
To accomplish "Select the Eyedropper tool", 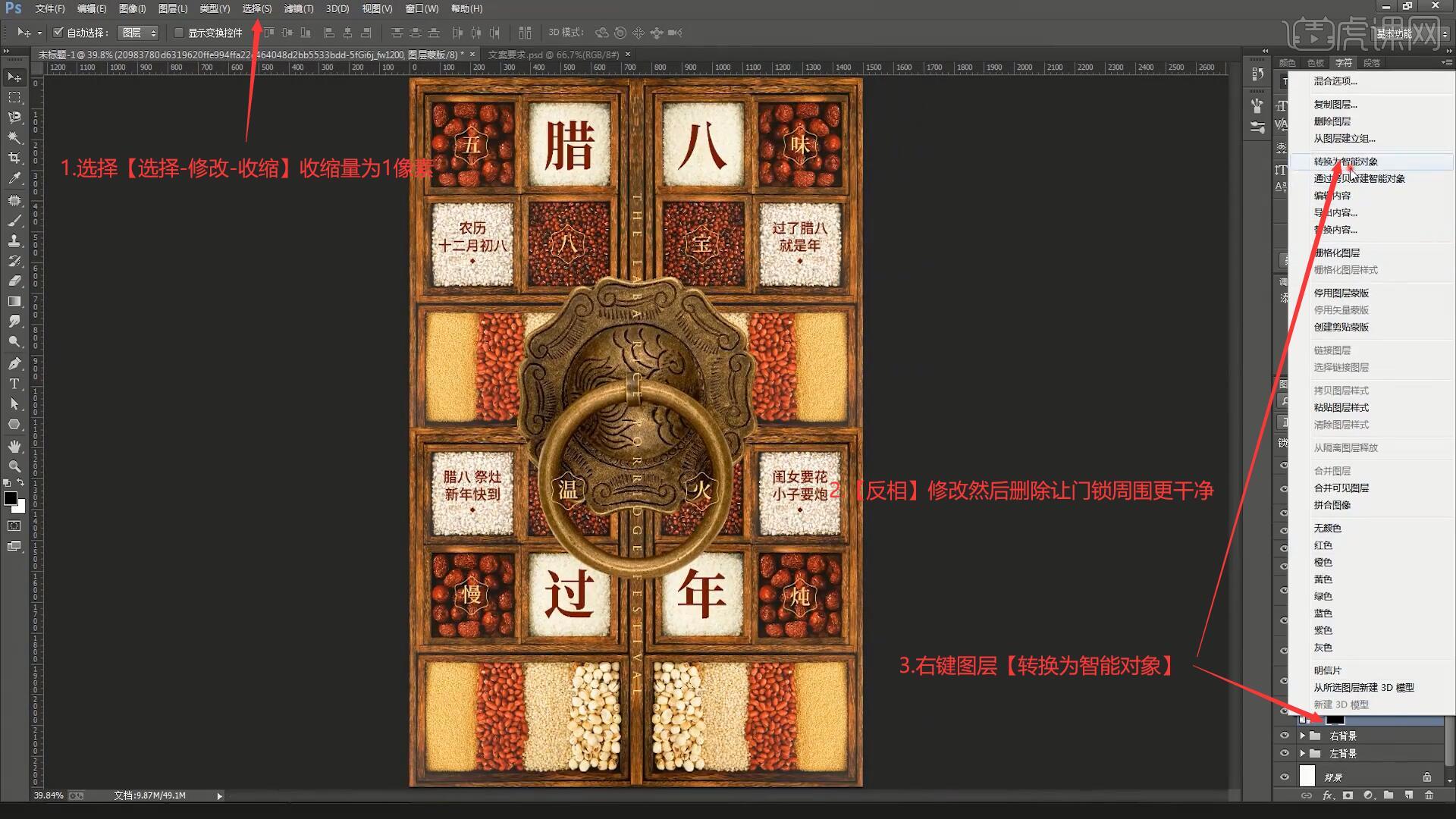I will pos(14,178).
